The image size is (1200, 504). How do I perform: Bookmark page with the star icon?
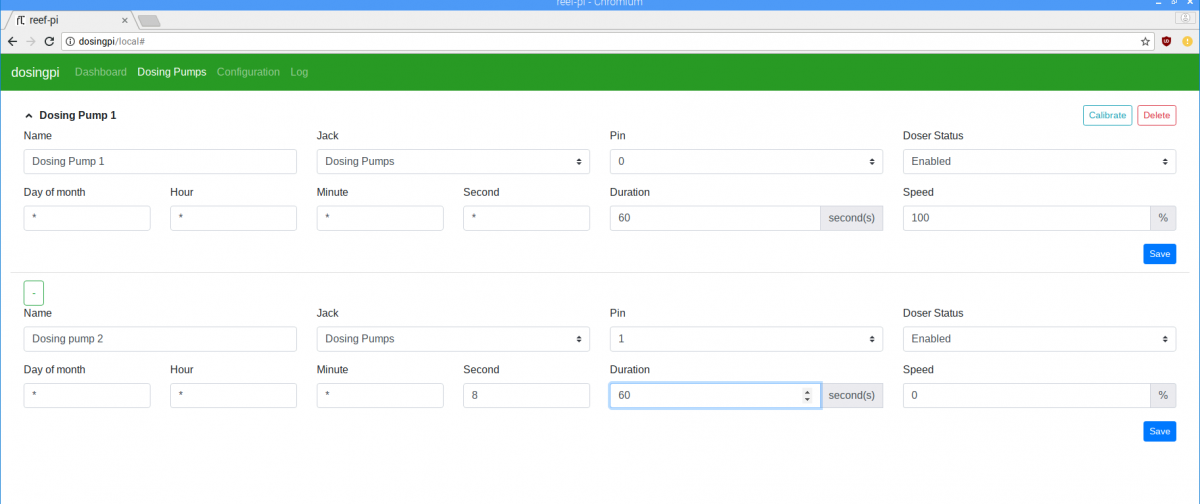[1146, 41]
